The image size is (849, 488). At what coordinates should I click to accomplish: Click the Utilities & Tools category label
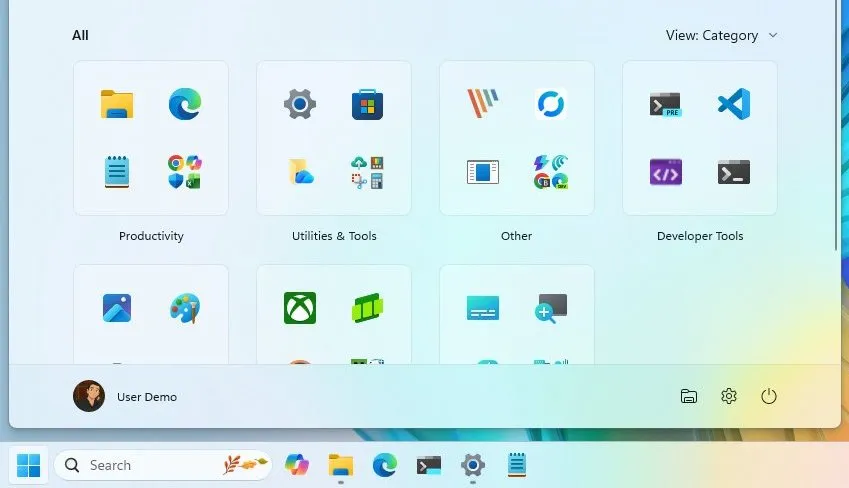click(334, 236)
